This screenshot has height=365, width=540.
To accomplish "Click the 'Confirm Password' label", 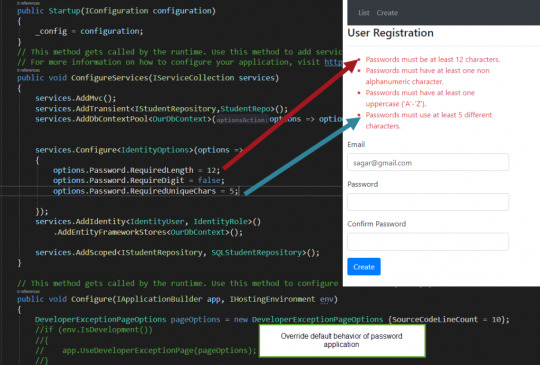I will (x=376, y=224).
